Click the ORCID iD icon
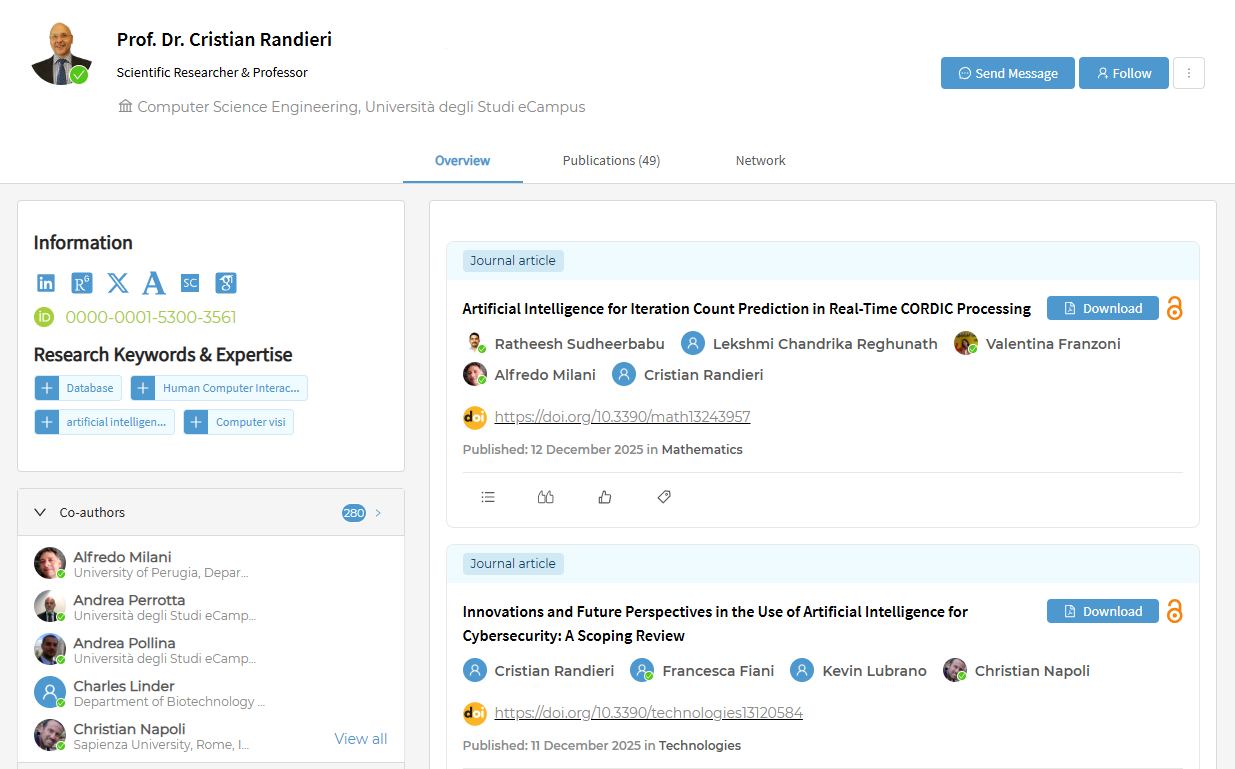Viewport: 1235px width, 769px height. 44,317
